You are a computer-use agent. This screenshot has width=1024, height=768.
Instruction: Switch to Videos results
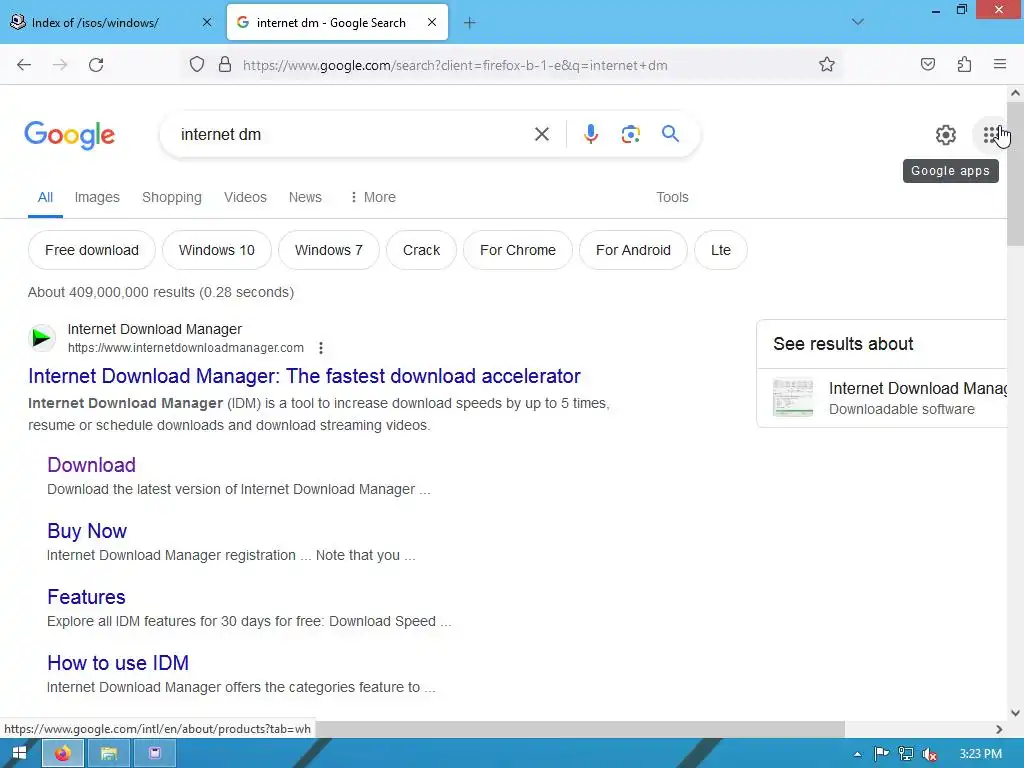(x=245, y=197)
